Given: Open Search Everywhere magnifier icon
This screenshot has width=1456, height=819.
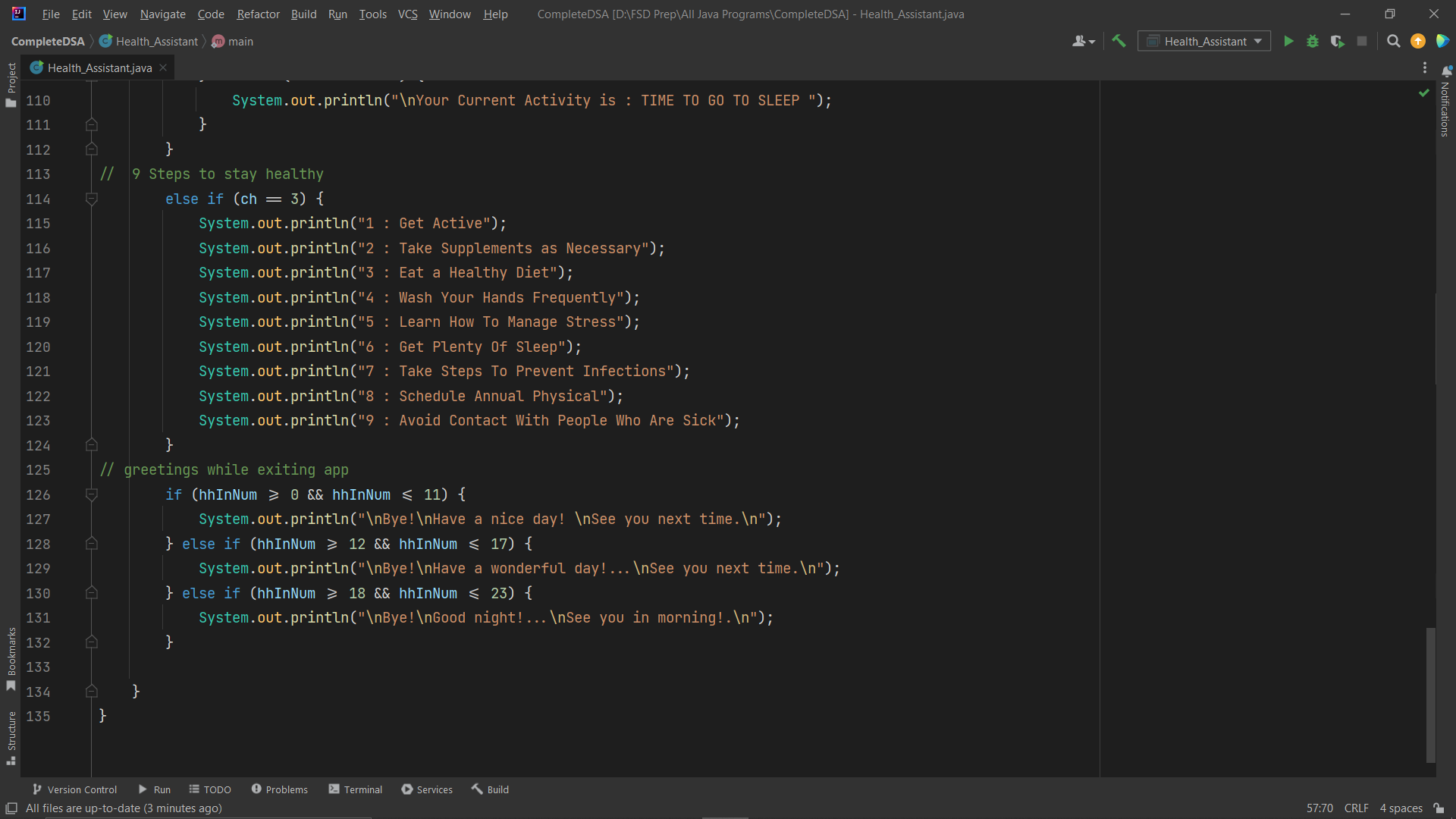Looking at the screenshot, I should [1393, 42].
